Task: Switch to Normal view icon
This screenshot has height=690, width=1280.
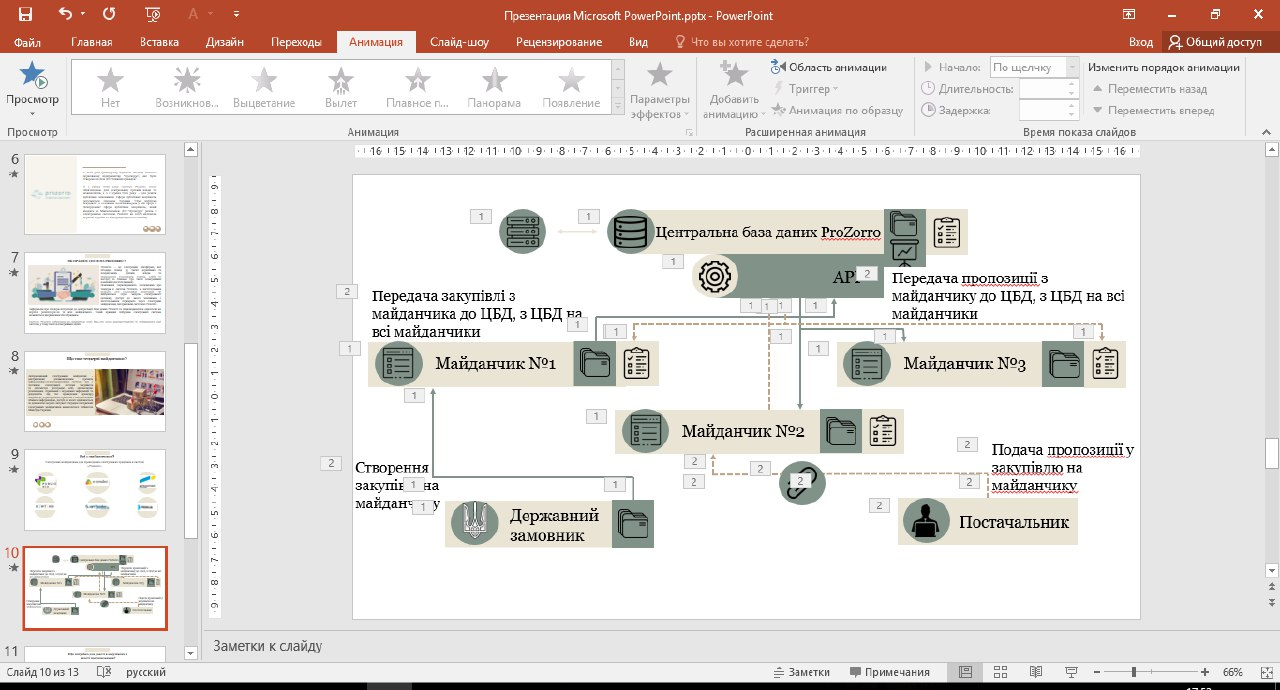Action: tap(965, 672)
